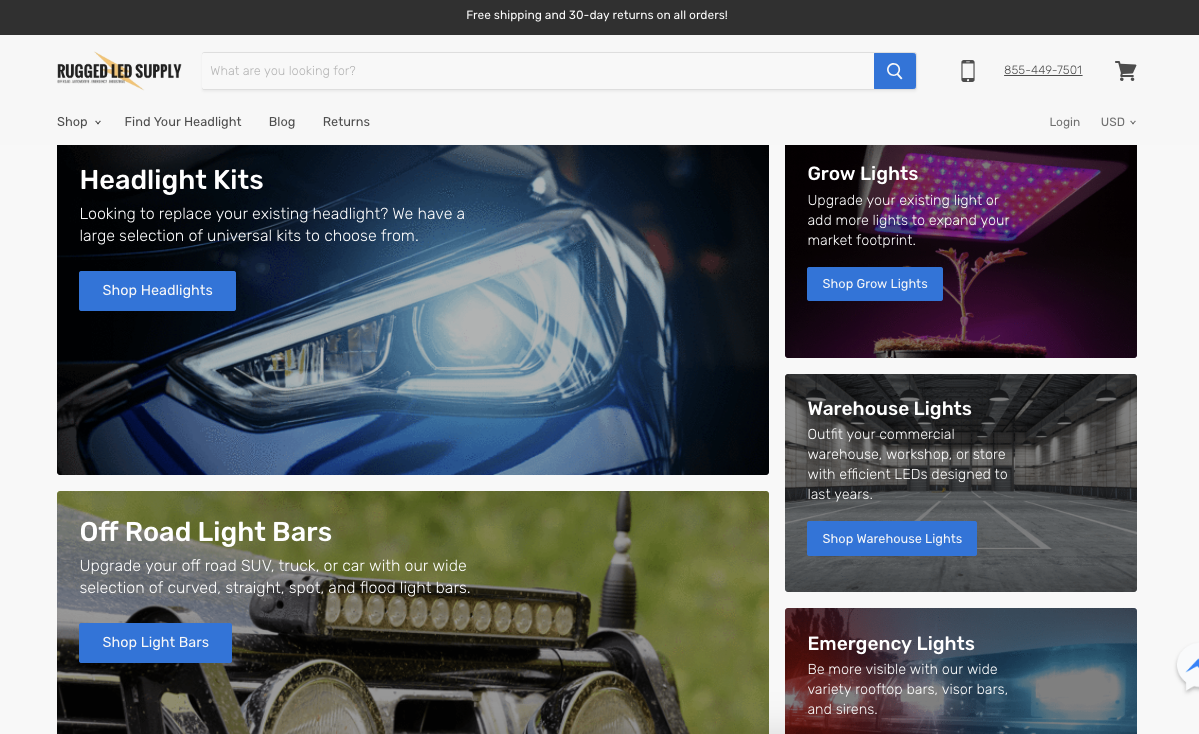Click the Rugged LED Supply logo
Image resolution: width=1199 pixels, height=734 pixels.
coord(119,71)
